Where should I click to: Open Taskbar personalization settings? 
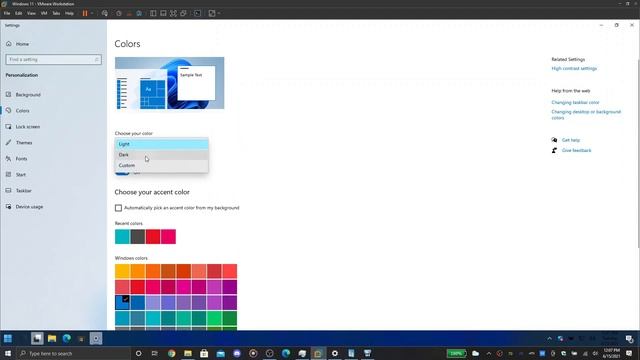point(23,191)
